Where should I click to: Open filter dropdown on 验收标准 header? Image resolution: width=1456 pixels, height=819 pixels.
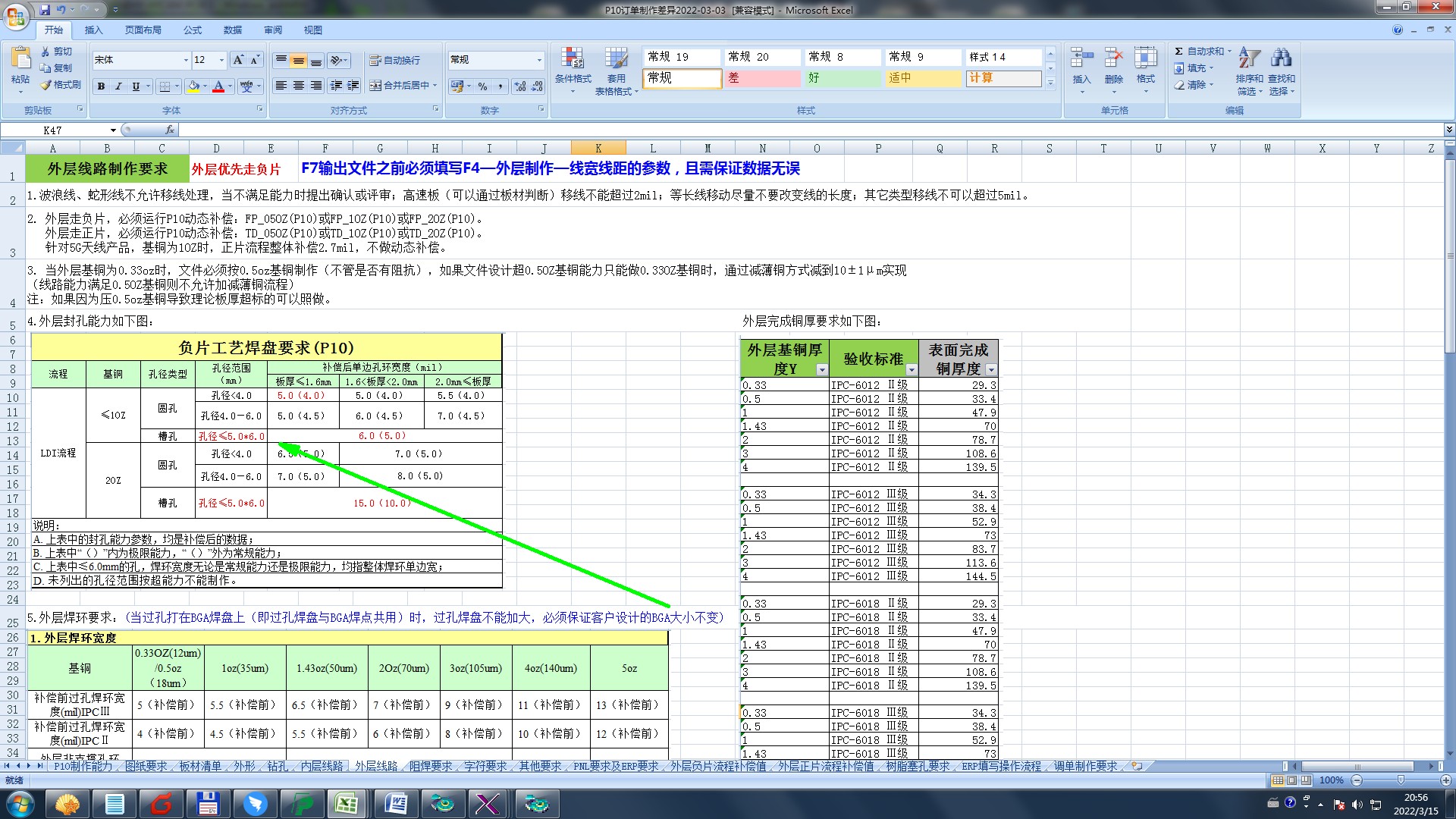(x=912, y=370)
